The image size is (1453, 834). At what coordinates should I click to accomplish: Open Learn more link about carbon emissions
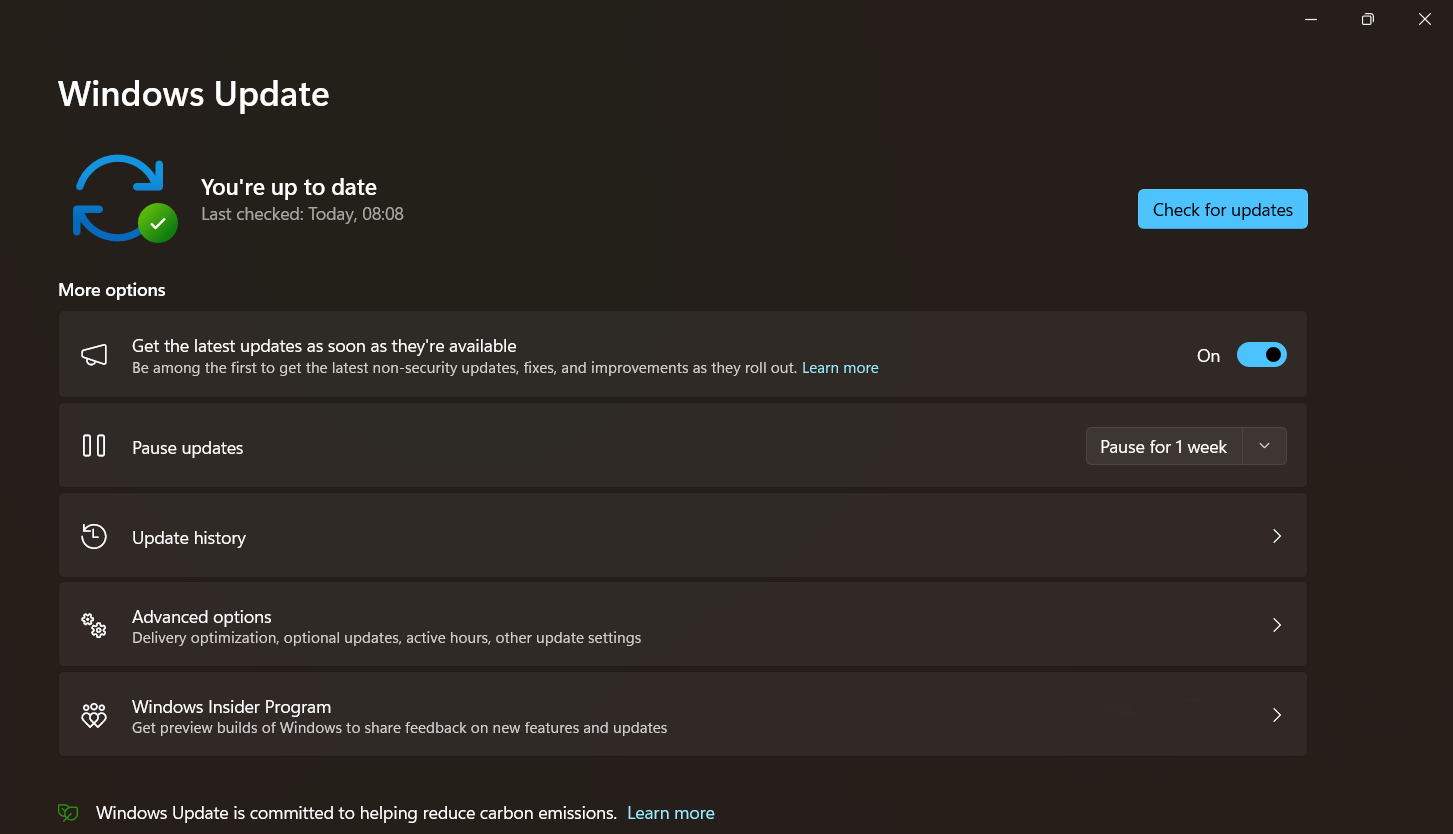tap(671, 813)
